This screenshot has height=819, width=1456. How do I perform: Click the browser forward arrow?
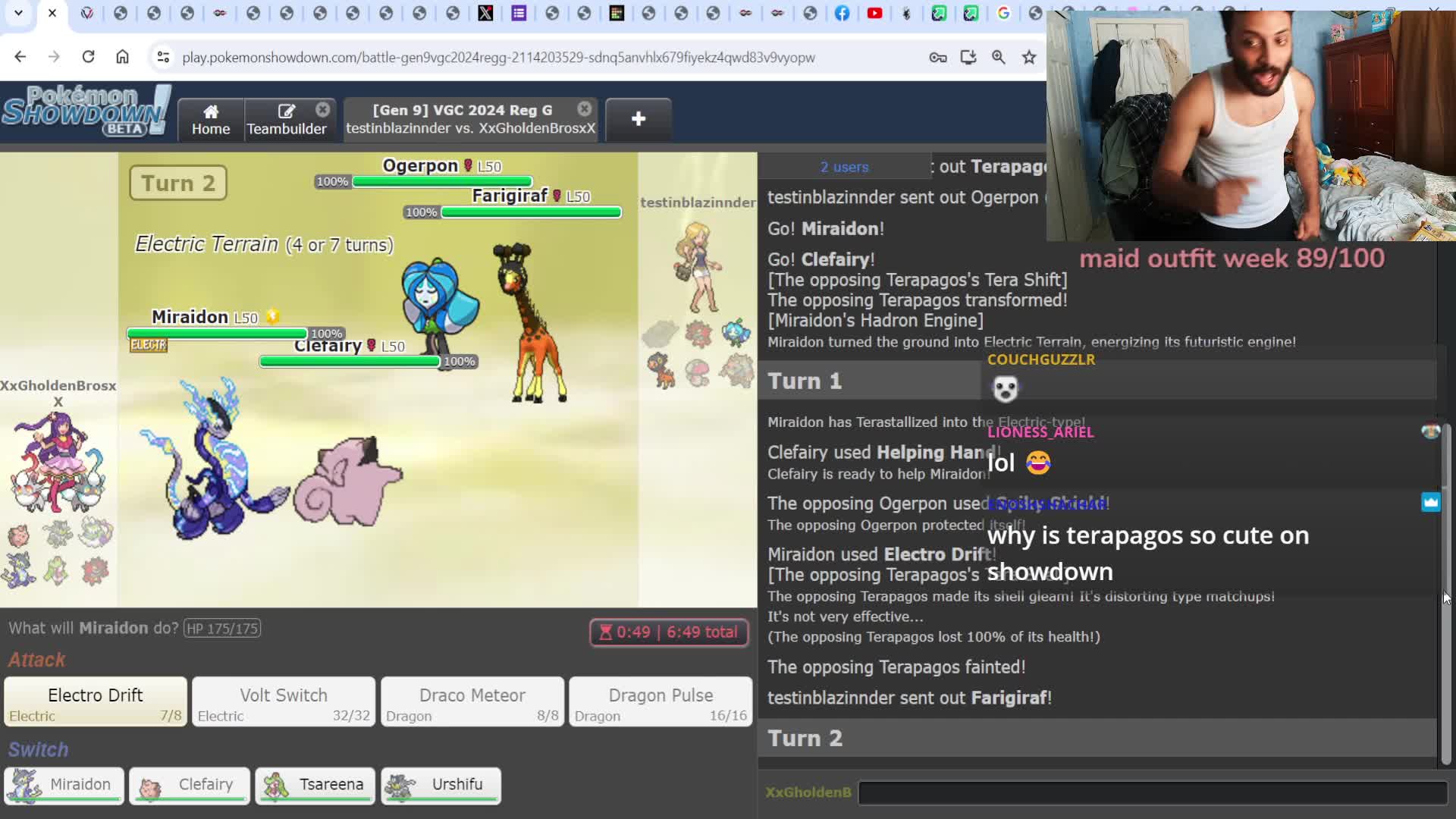click(x=54, y=57)
